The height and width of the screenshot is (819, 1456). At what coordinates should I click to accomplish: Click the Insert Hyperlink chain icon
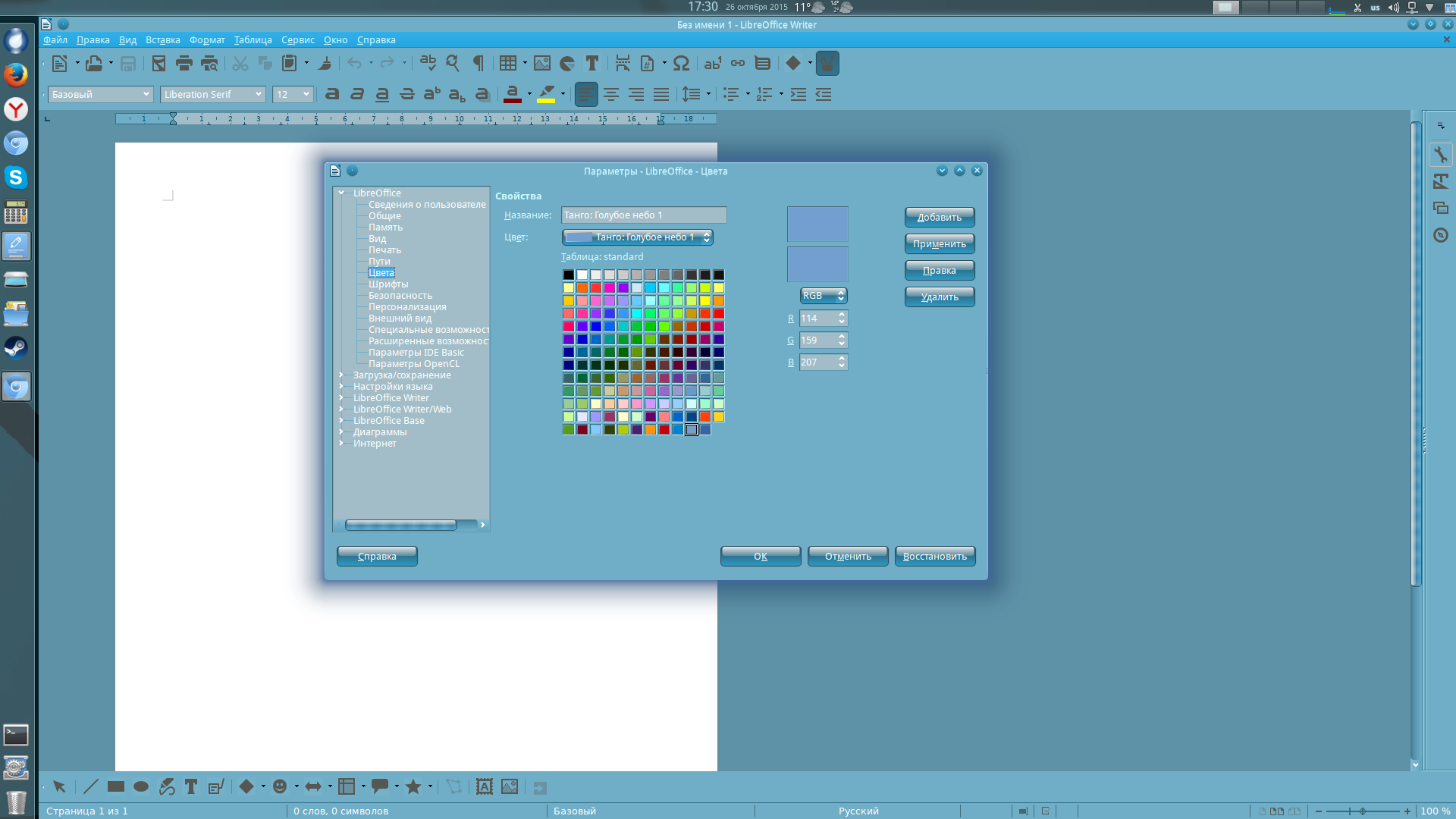pyautogui.click(x=738, y=64)
